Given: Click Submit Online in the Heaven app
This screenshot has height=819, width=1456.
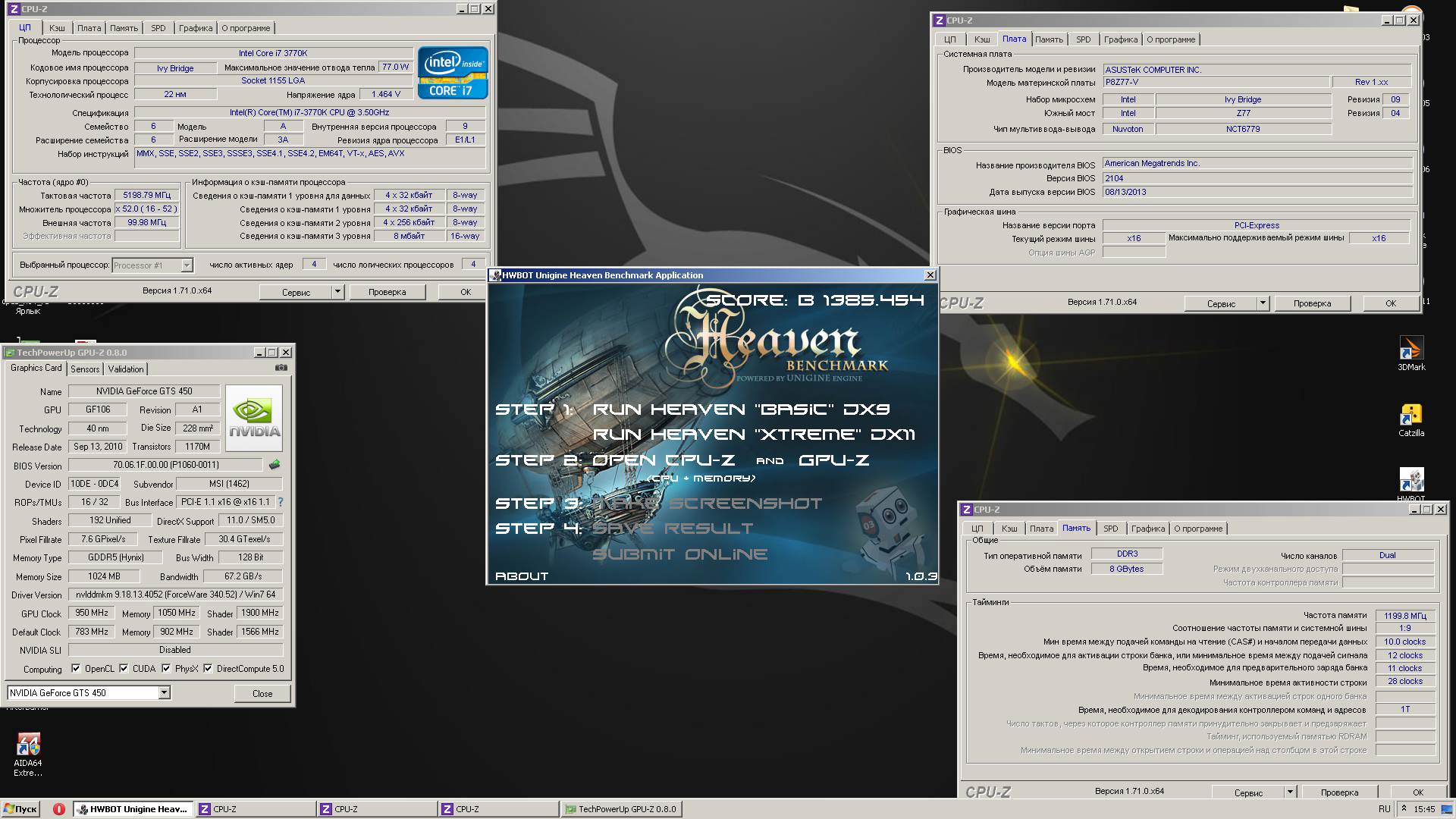Looking at the screenshot, I should tap(679, 554).
